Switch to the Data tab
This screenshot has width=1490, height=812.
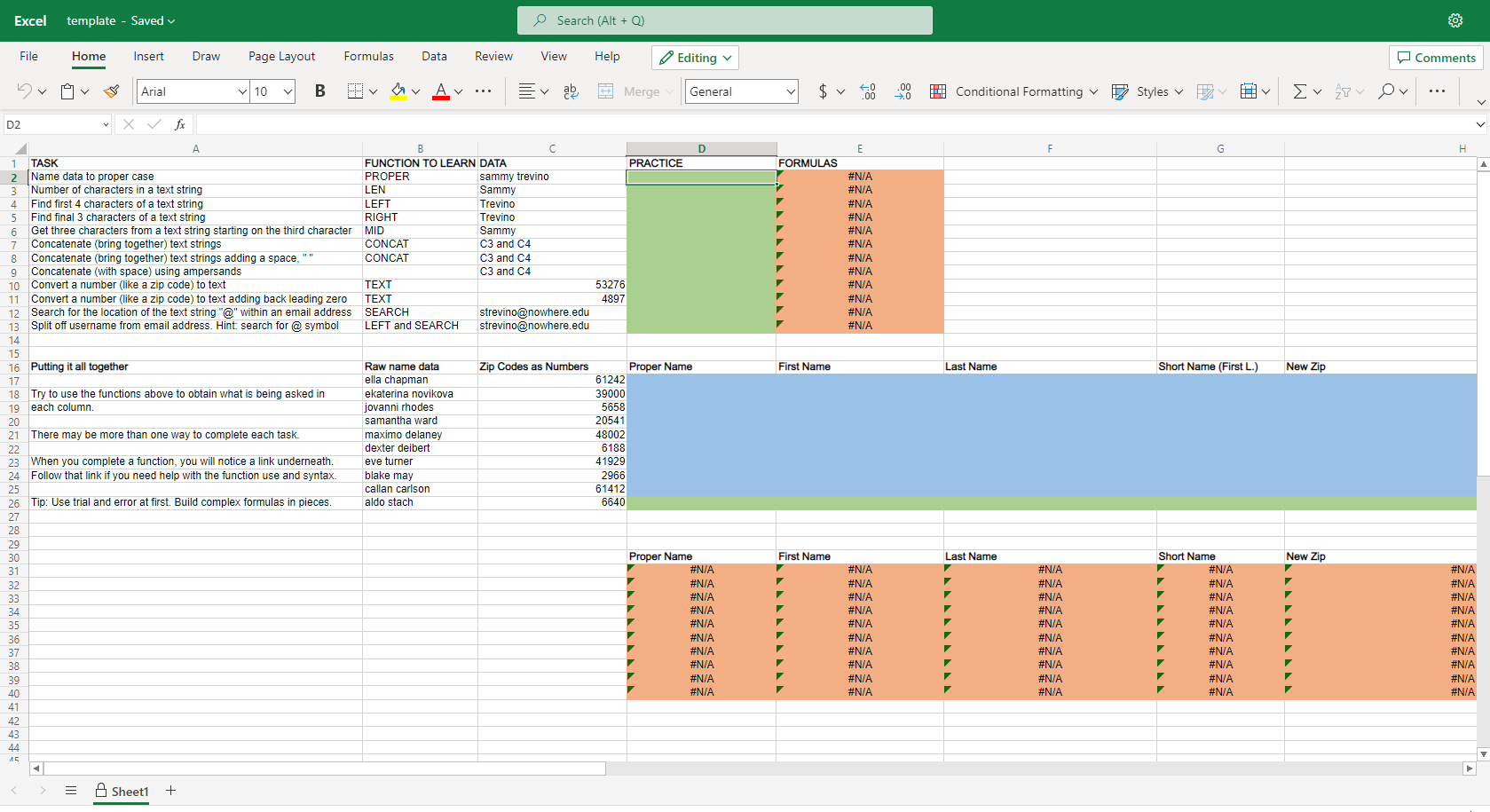(434, 56)
